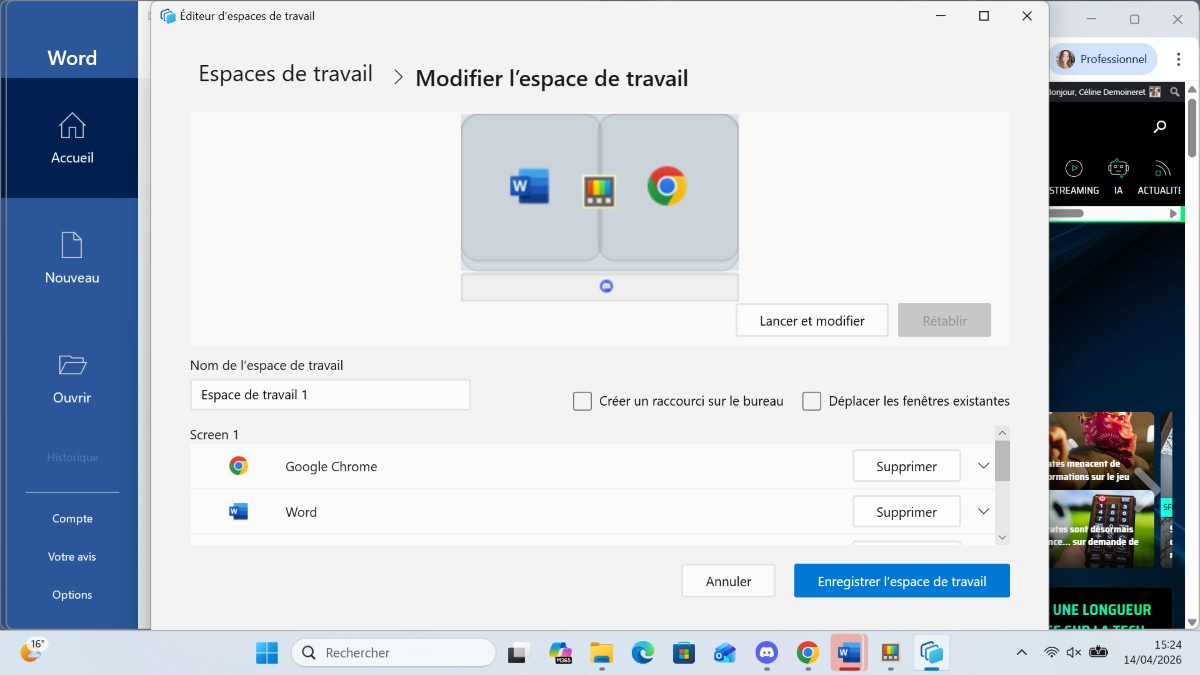The height and width of the screenshot is (675, 1200).
Task: Select the Accueil home icon in Word's sidebar
Action: [x=71, y=128]
